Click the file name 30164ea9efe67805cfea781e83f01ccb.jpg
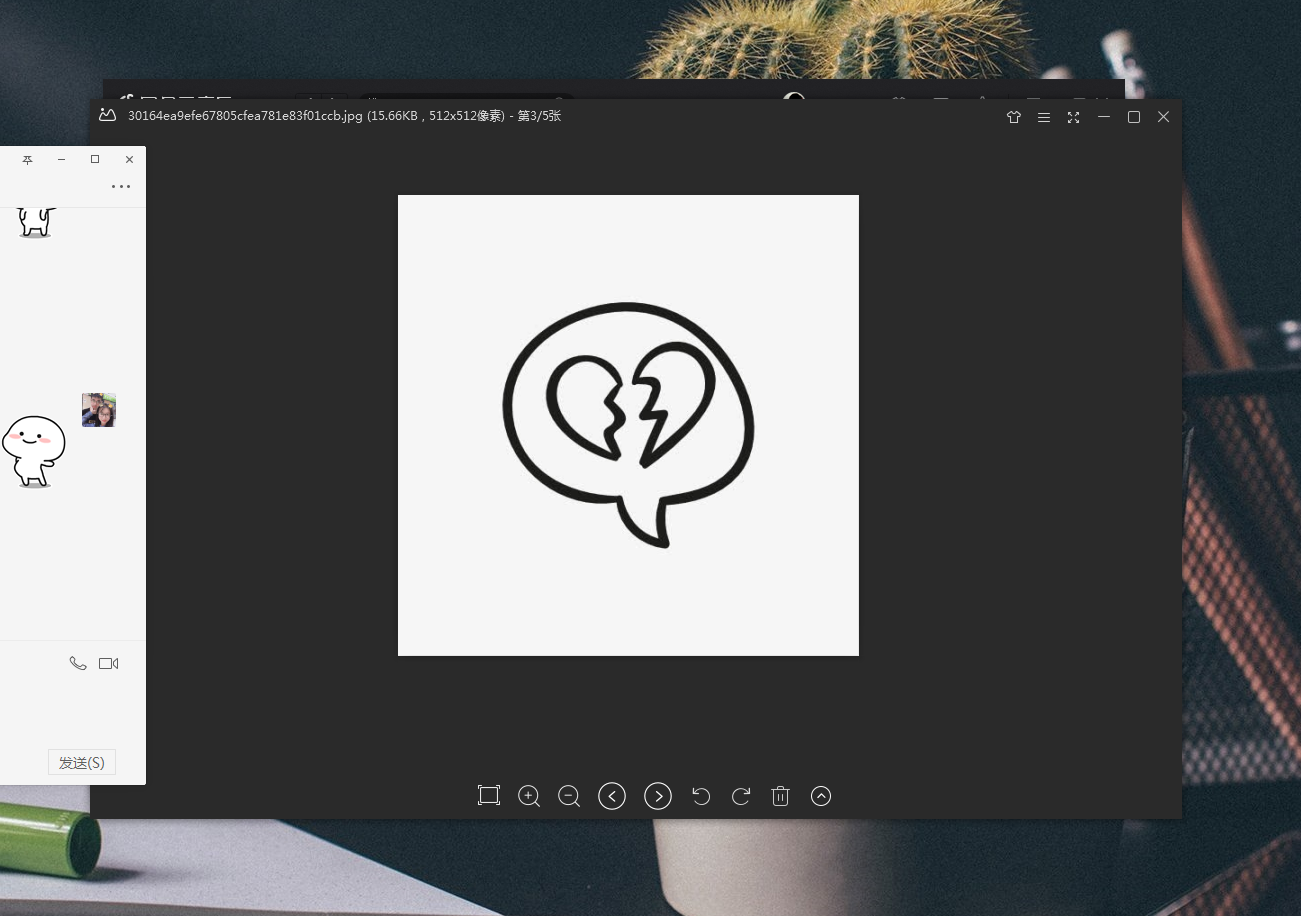The image size is (1301, 916). (x=245, y=116)
